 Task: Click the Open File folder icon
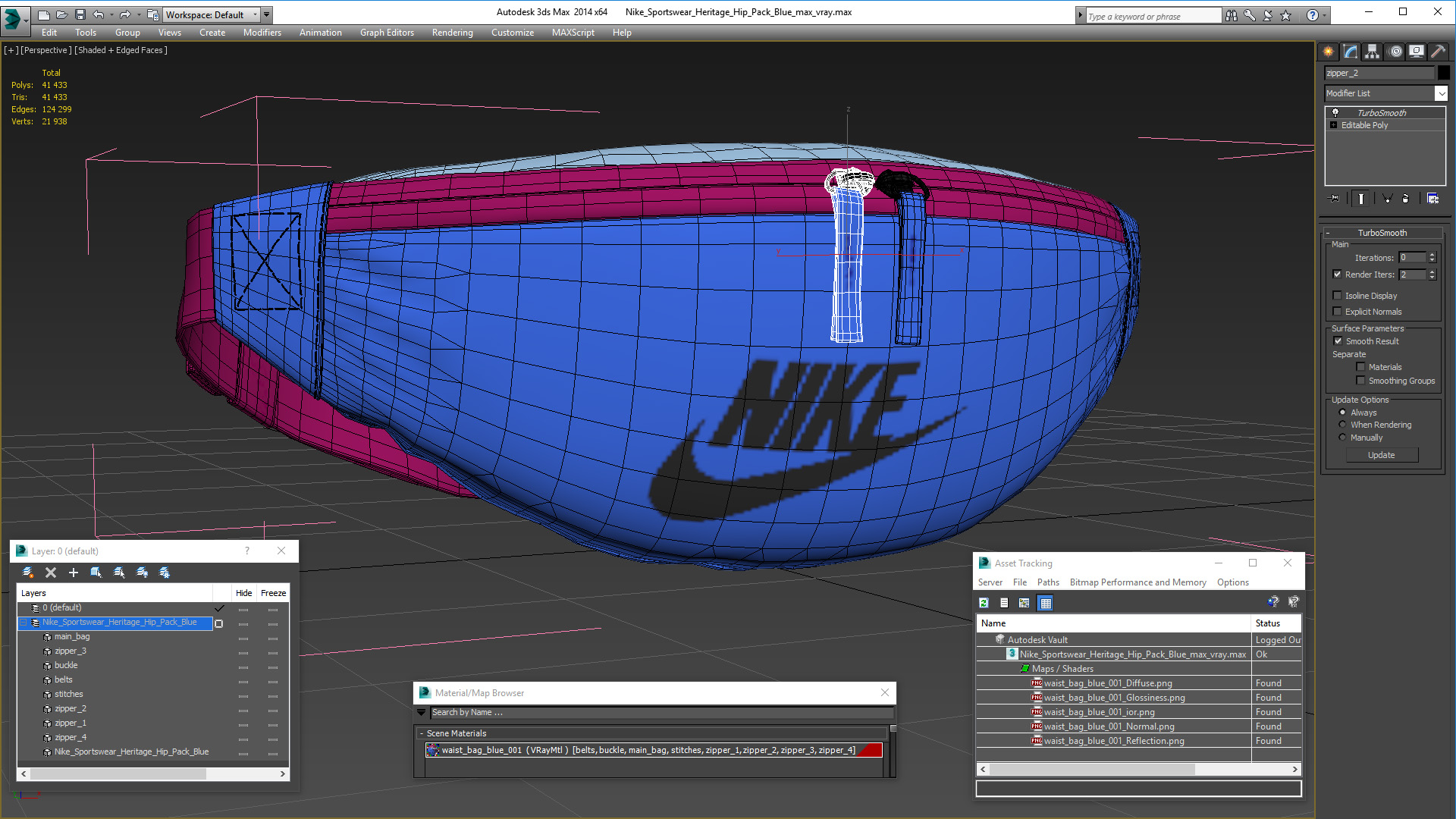pyautogui.click(x=61, y=14)
